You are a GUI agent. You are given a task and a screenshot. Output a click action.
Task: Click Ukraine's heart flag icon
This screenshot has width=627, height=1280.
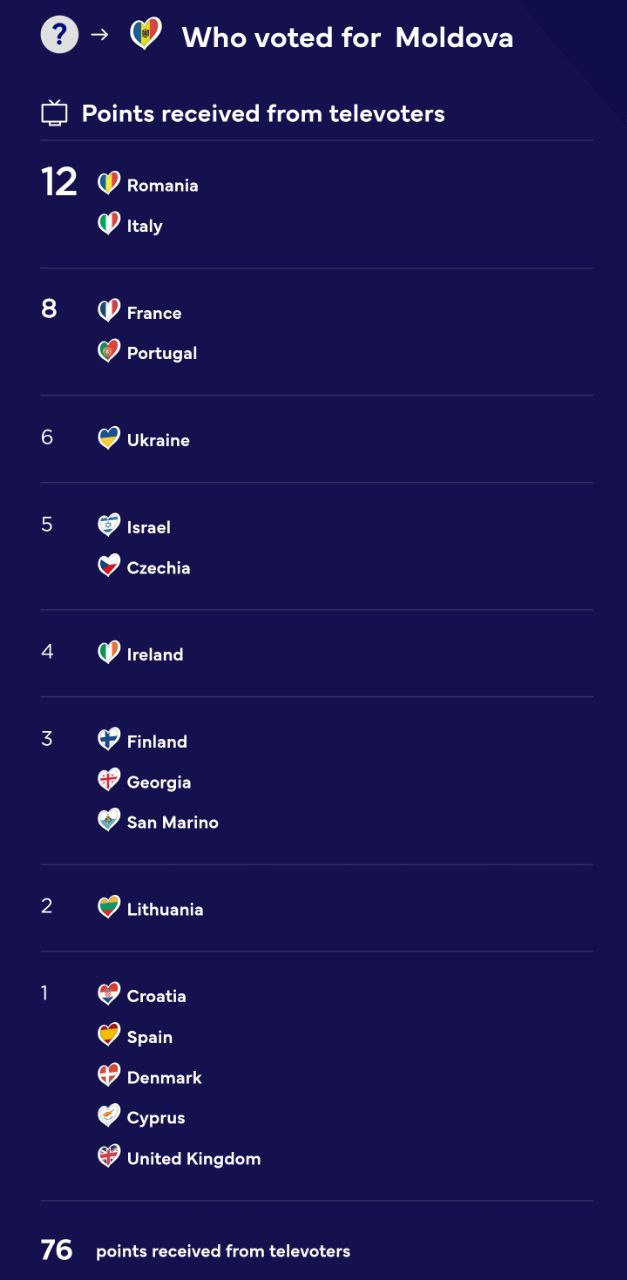(x=109, y=438)
